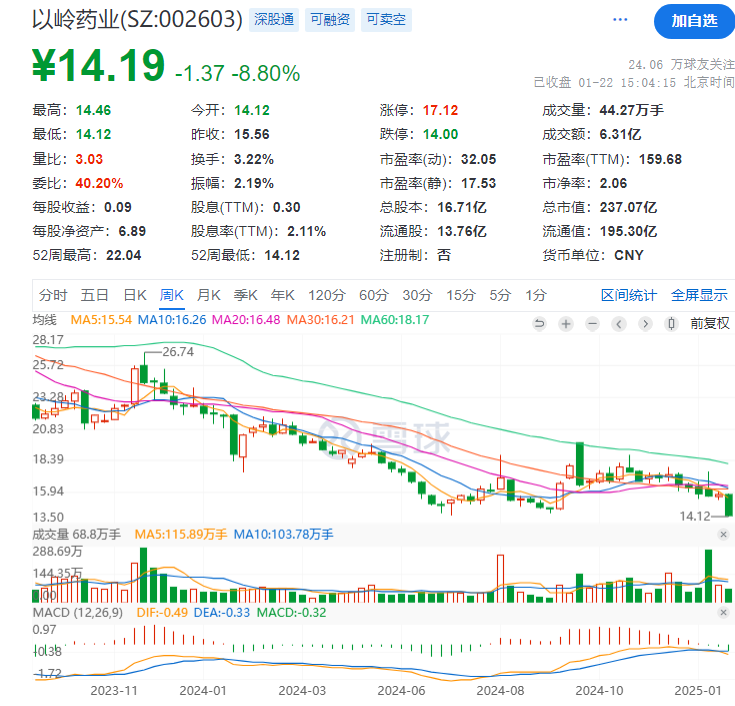Viewport: 735px width, 706px height.
Task: Open the 区间统计 range statistics link
Action: point(629,295)
